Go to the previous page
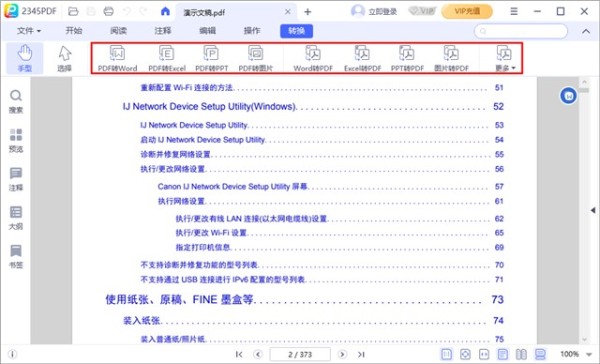600x364 pixels. pos(258,354)
